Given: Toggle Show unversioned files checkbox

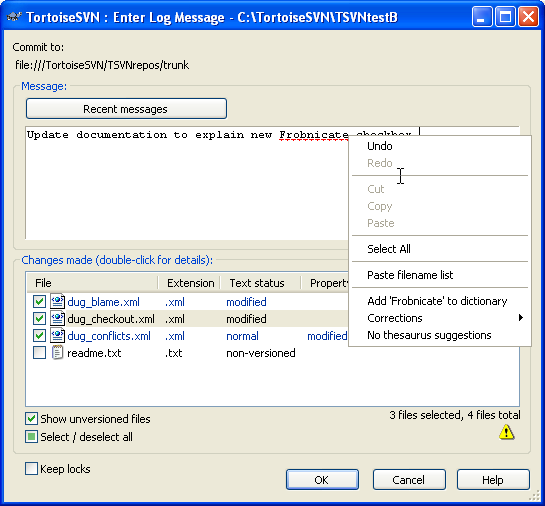Looking at the screenshot, I should [x=31, y=419].
